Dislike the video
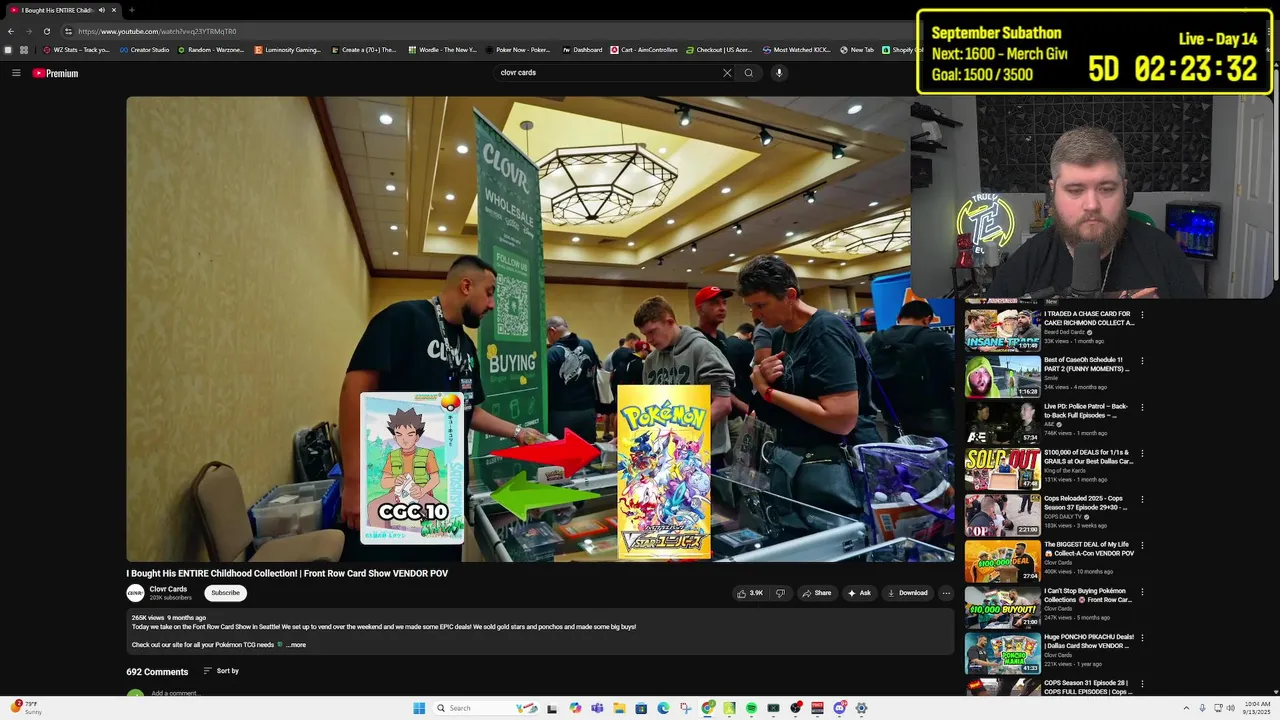The image size is (1280, 720). (x=780, y=593)
